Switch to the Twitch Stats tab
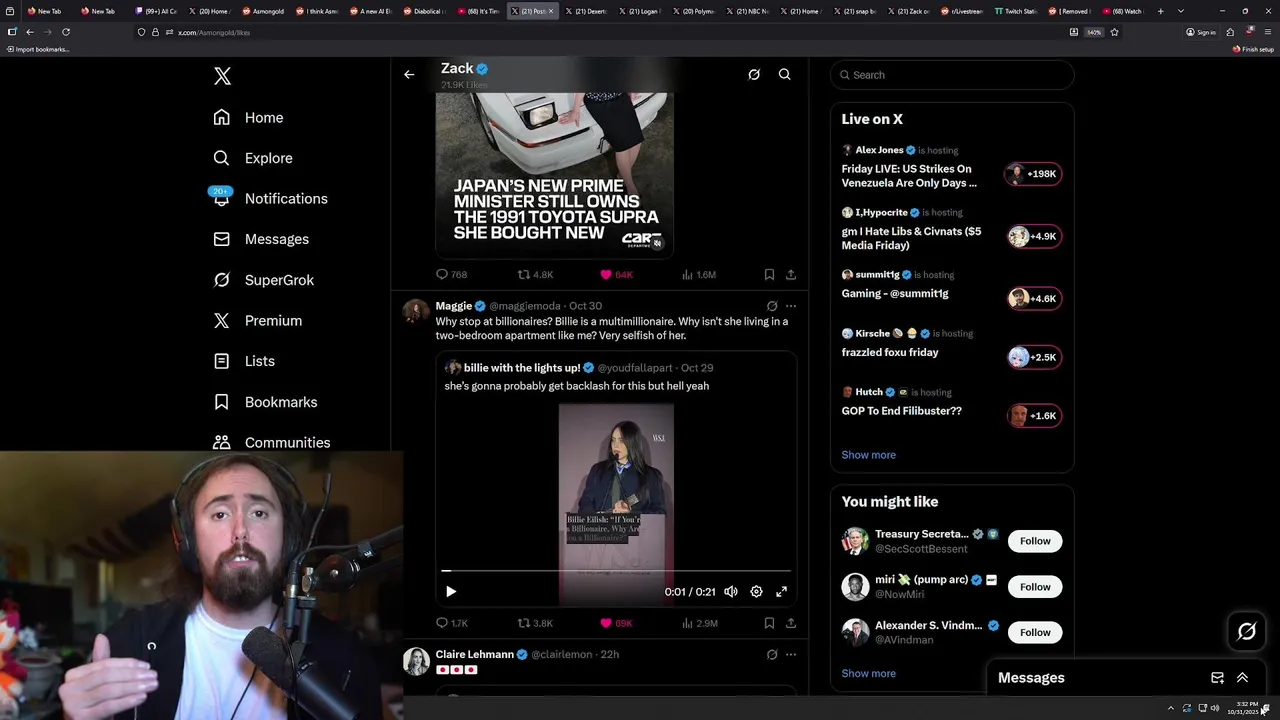Viewport: 1280px width, 720px height. click(1015, 11)
